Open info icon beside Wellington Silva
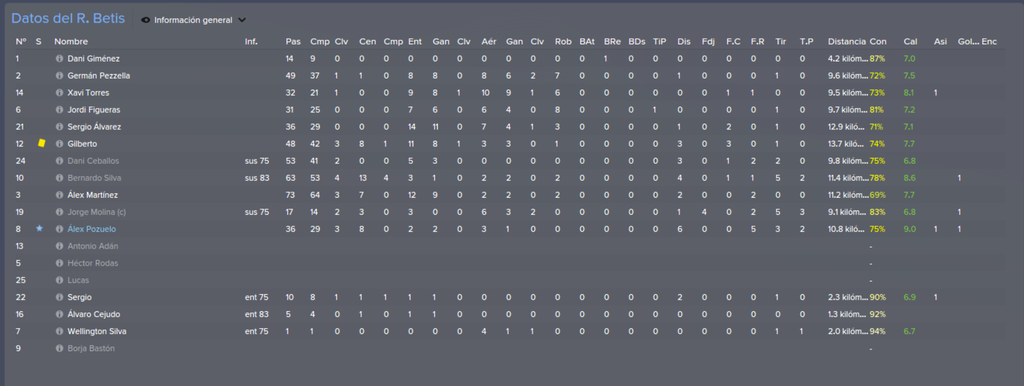The width and height of the screenshot is (1024, 386). [59, 331]
